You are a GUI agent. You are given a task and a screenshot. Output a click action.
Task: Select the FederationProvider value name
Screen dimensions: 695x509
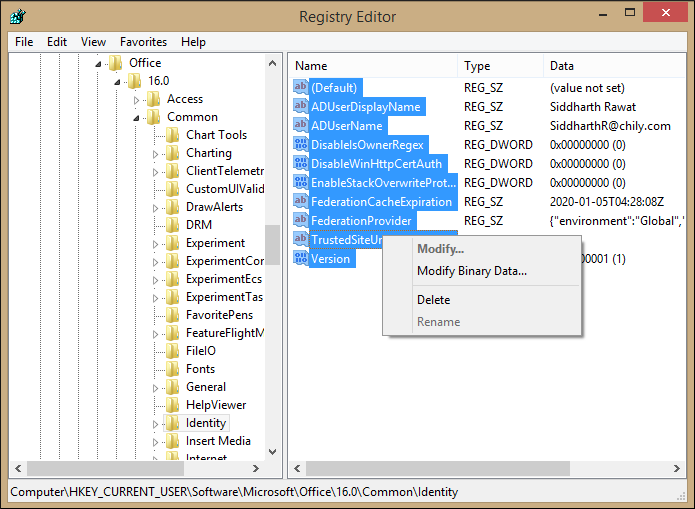coord(361,221)
